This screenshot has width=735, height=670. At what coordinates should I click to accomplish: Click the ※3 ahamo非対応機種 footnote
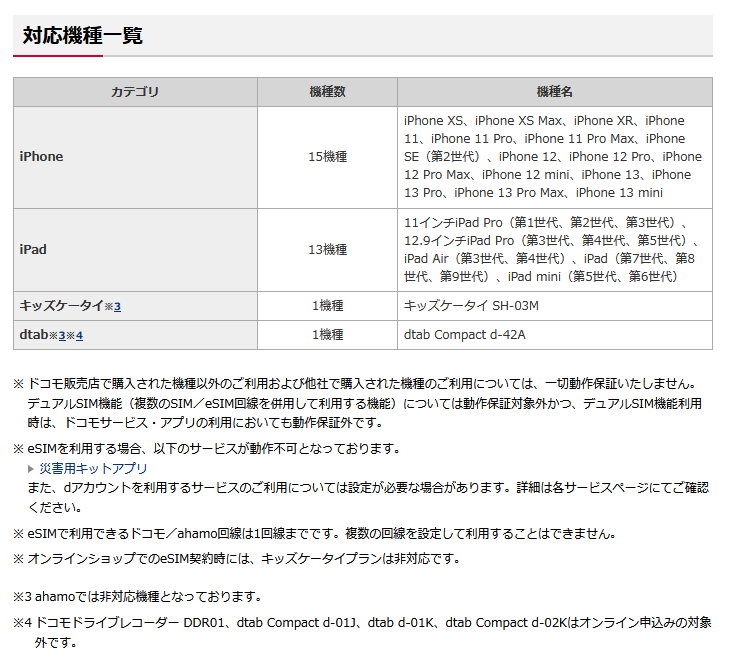[x=137, y=597]
